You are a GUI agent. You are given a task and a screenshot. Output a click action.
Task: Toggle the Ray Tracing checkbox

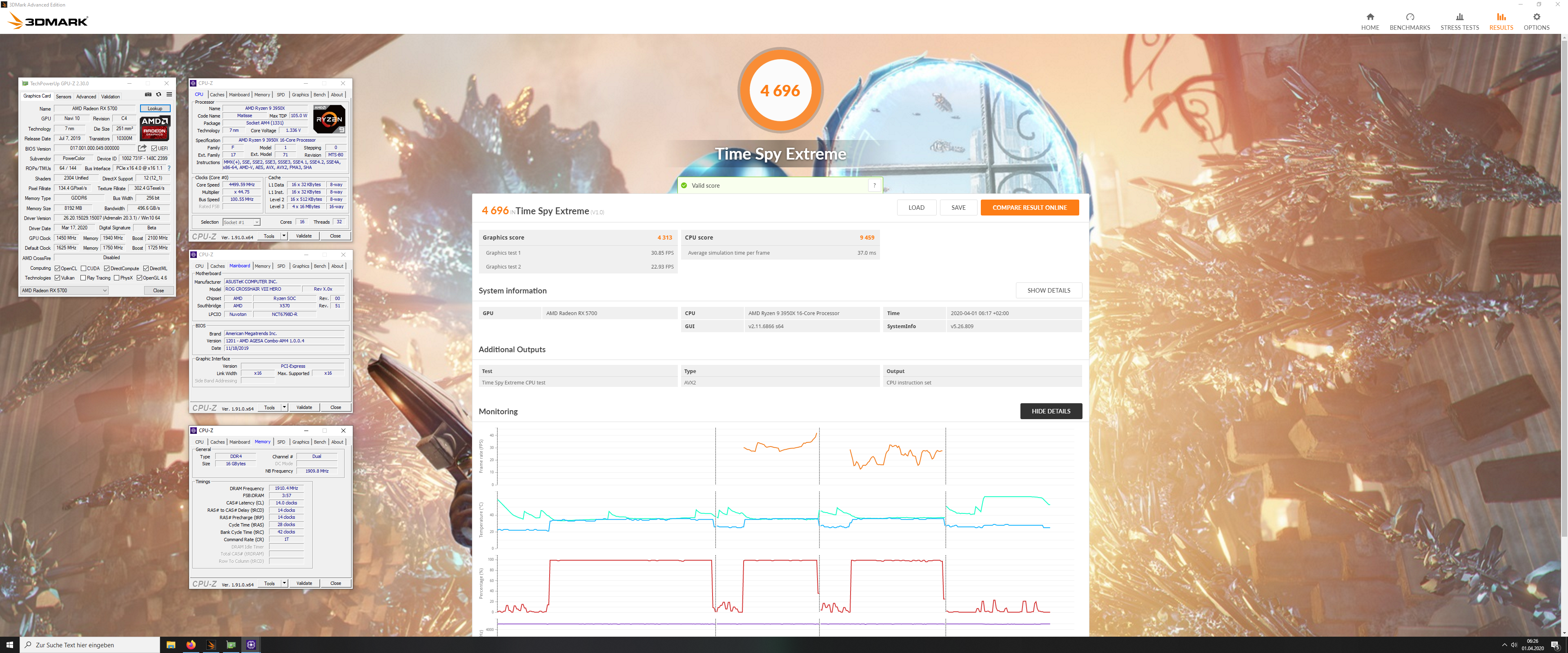click(83, 278)
